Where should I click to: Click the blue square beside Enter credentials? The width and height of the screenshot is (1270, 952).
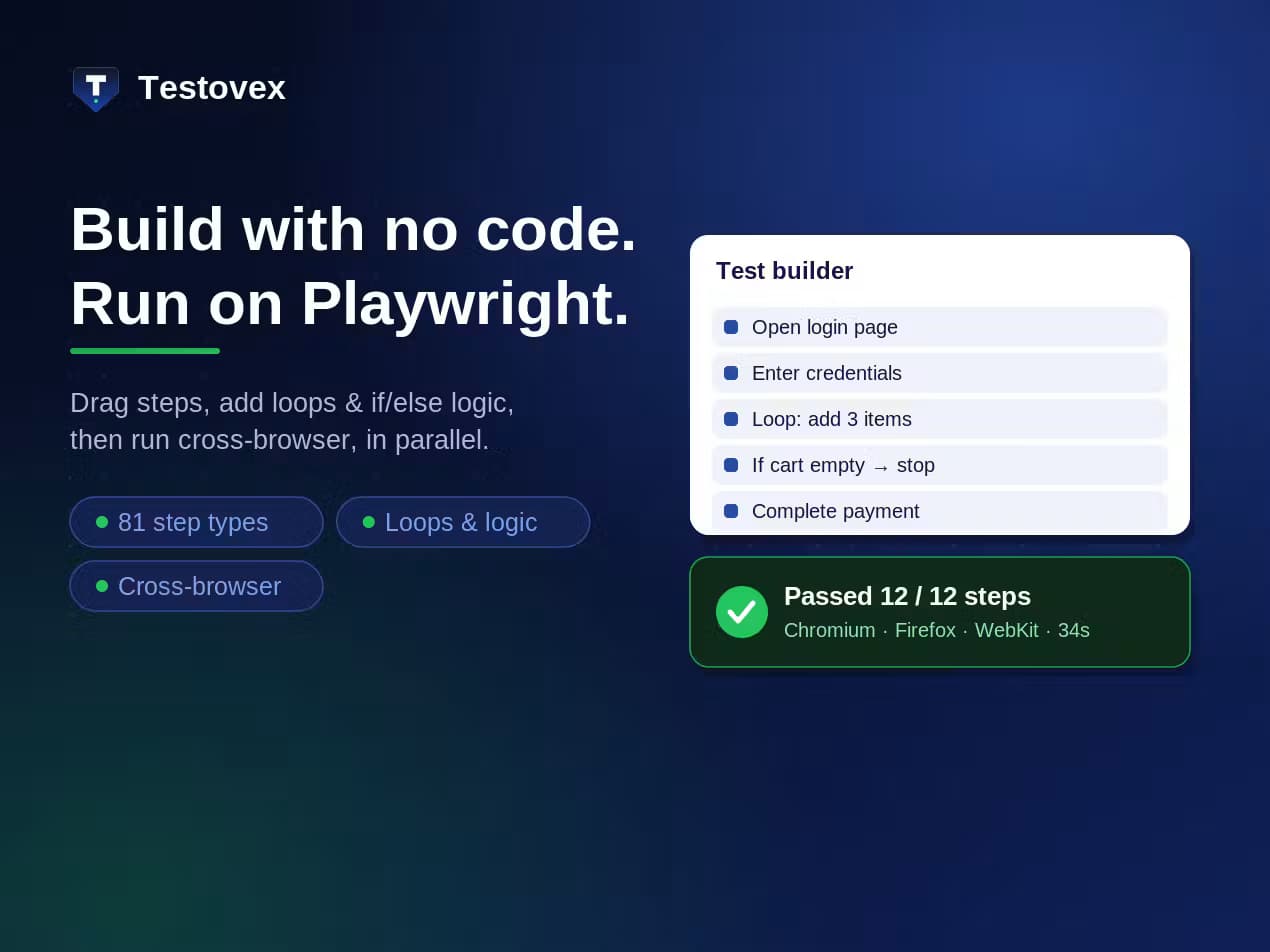[731, 373]
